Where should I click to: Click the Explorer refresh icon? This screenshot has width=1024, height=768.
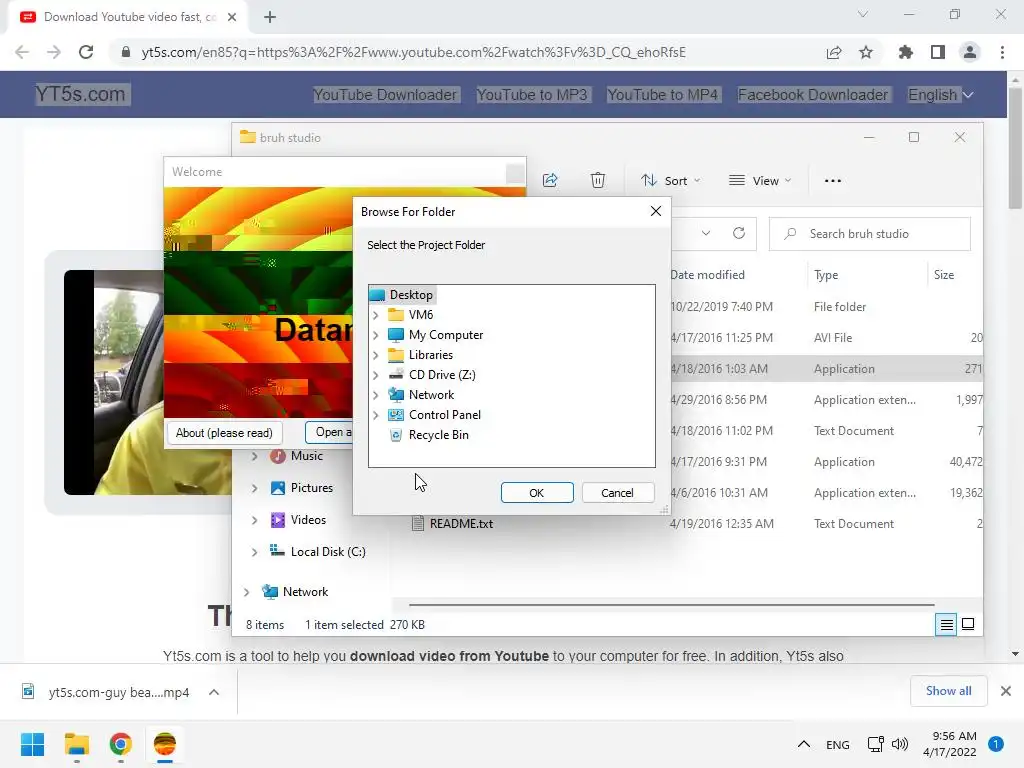coord(739,233)
